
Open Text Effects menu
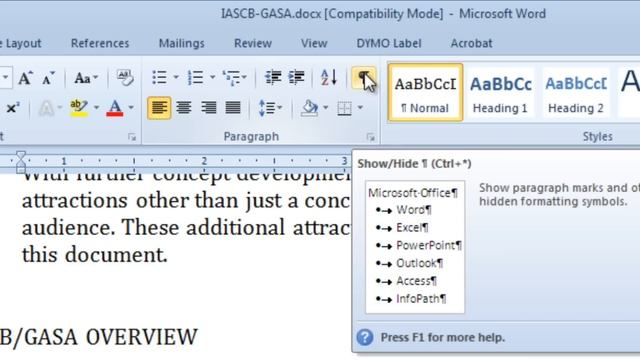point(50,109)
